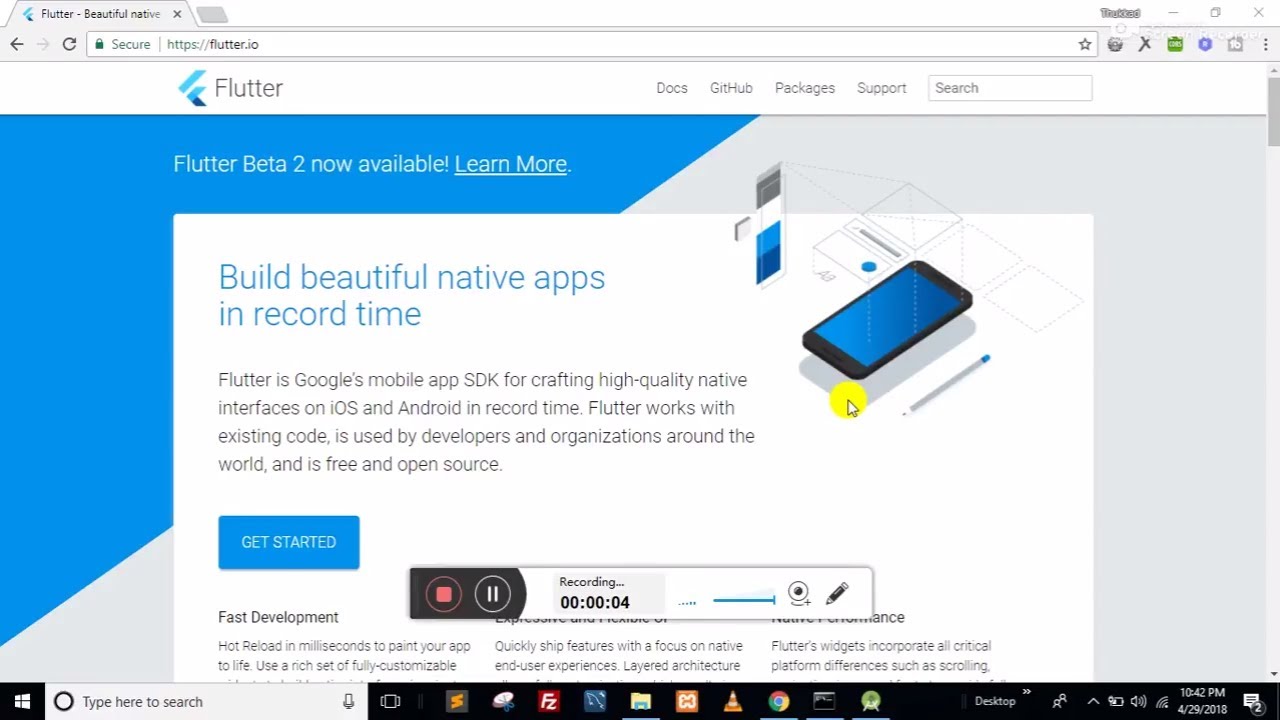Launch FileZilla from the taskbar
The width and height of the screenshot is (1280, 720).
tap(548, 701)
